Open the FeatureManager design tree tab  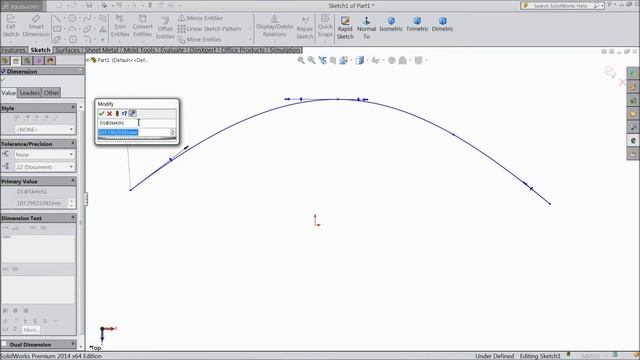[5, 61]
